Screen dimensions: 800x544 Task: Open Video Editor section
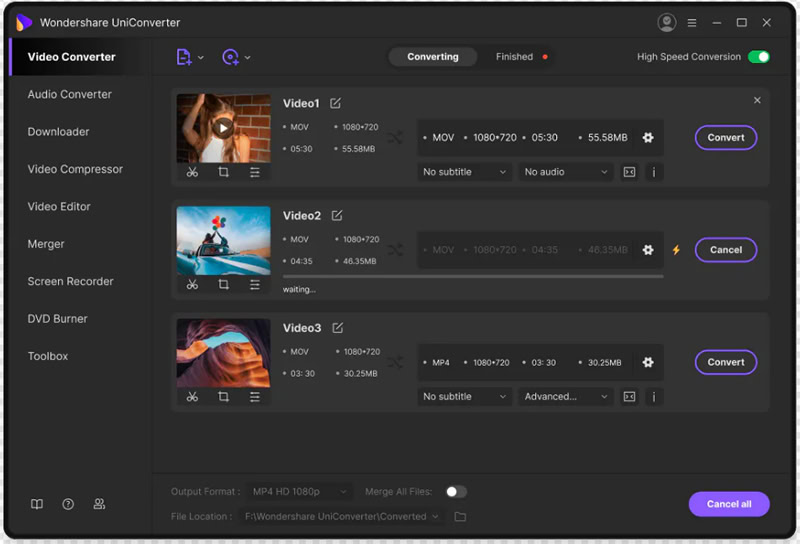(x=59, y=207)
